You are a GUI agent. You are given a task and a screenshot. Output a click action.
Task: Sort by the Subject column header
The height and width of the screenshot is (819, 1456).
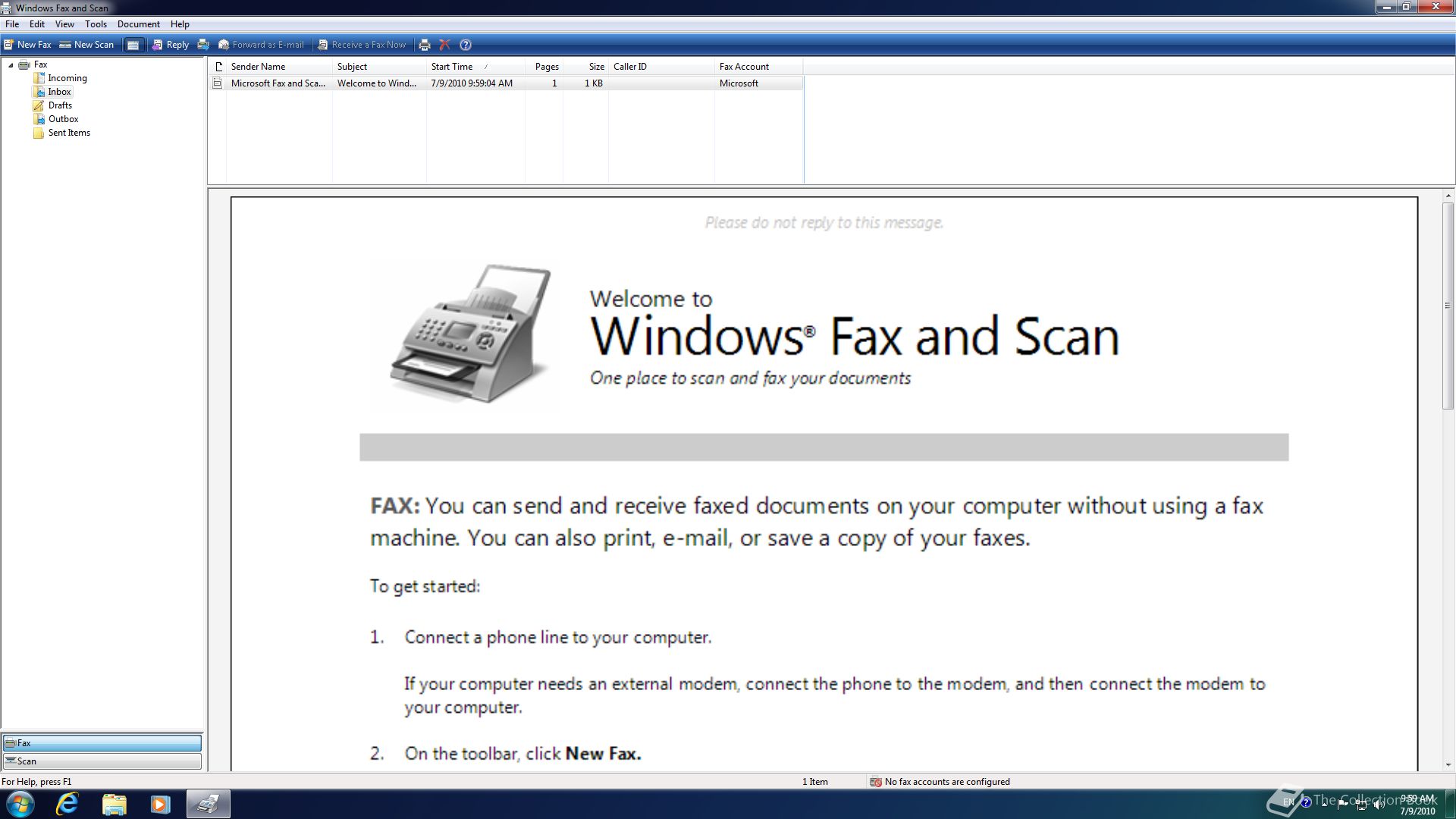tap(379, 67)
